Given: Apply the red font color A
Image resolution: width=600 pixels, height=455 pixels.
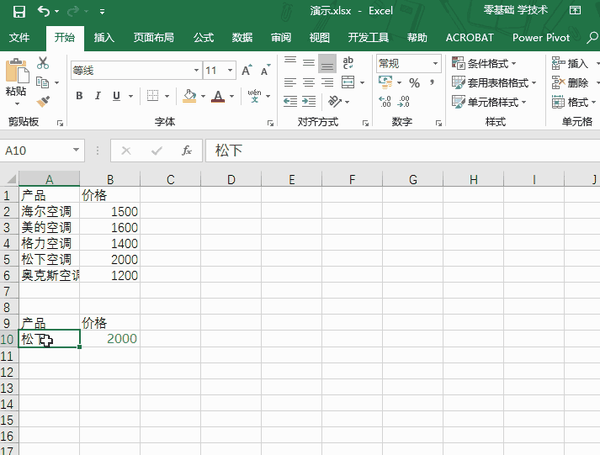Looking at the screenshot, I should tap(218, 96).
